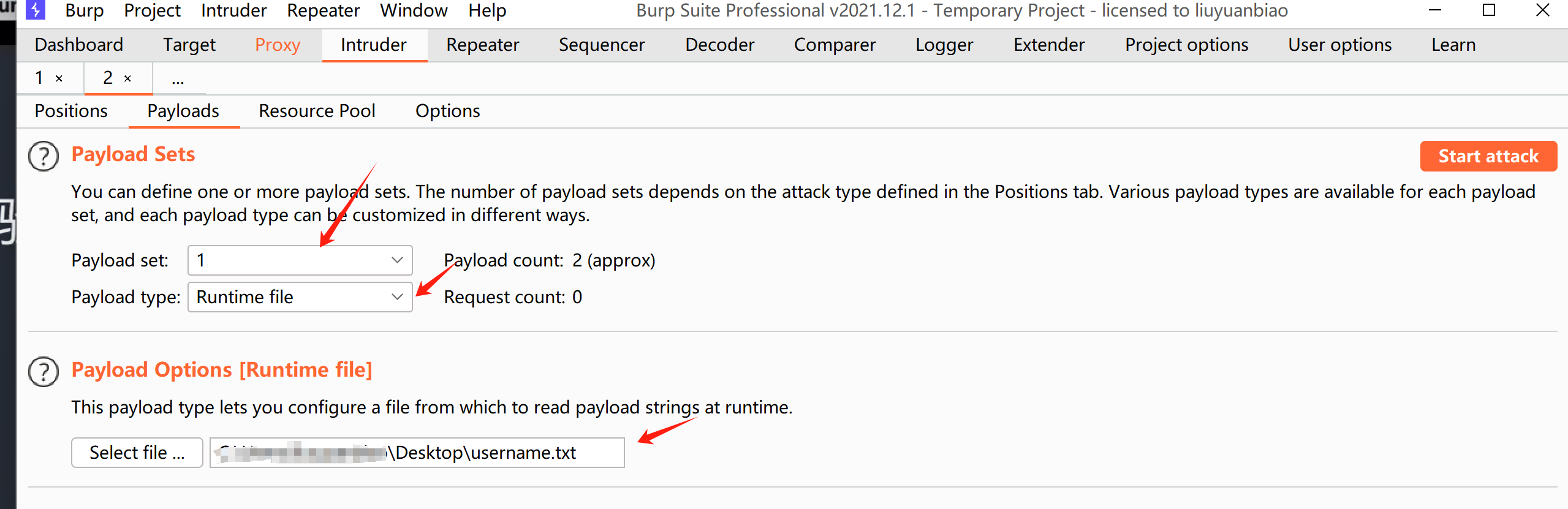Open help for Payload Options section

pos(44,372)
